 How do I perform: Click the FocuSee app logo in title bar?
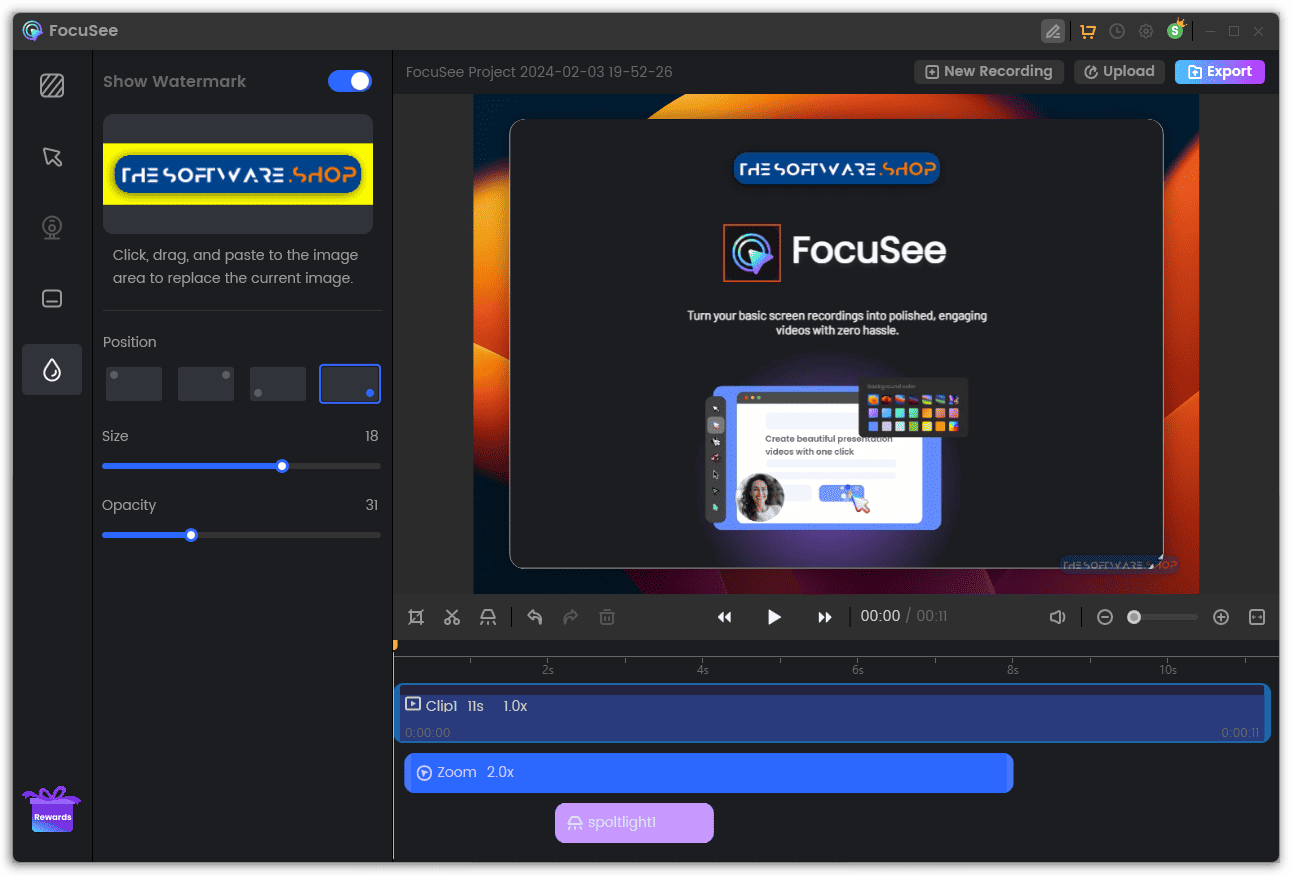(x=33, y=31)
